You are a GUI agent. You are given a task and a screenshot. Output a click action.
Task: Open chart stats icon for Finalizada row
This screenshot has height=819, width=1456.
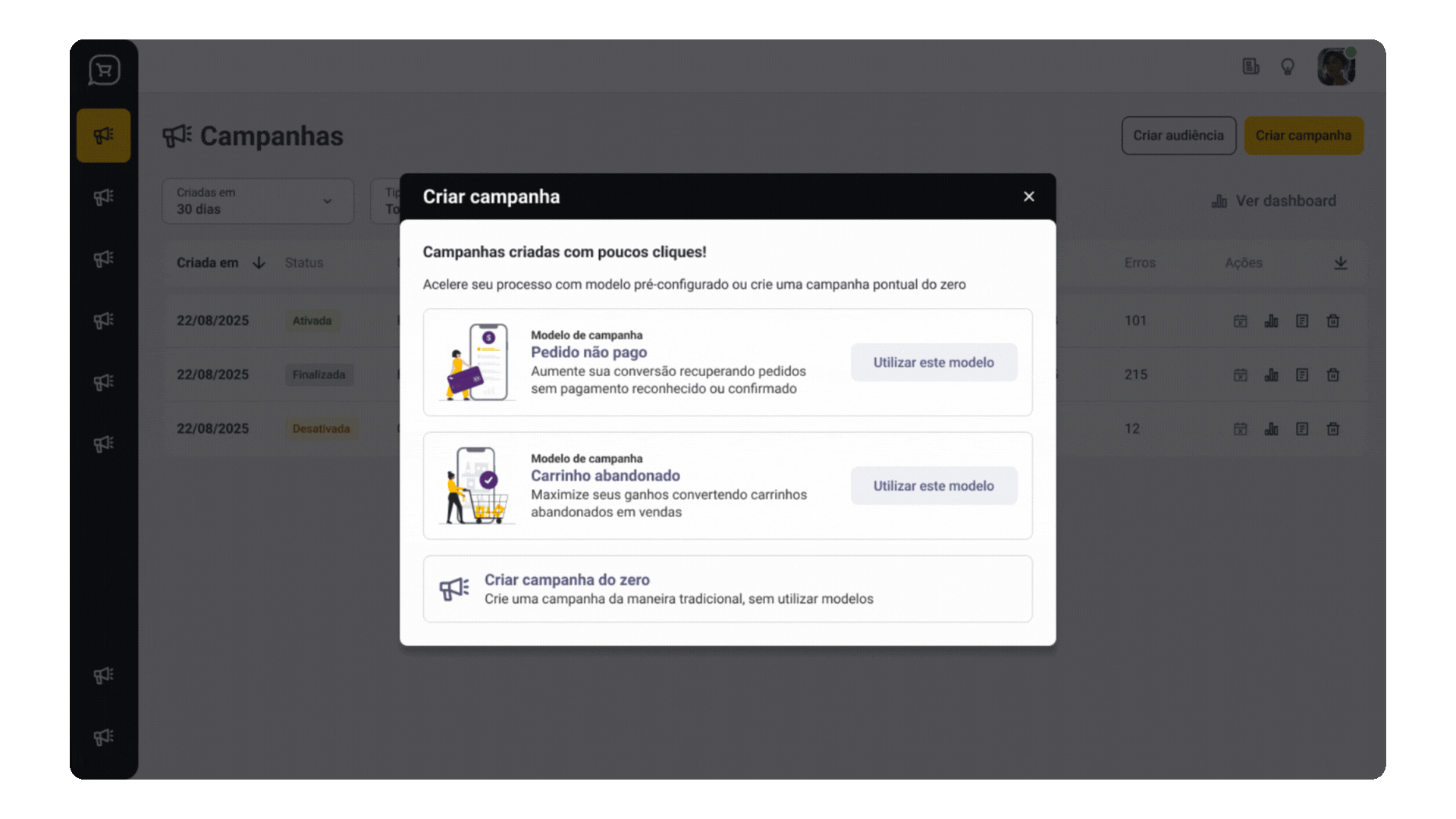click(1271, 375)
